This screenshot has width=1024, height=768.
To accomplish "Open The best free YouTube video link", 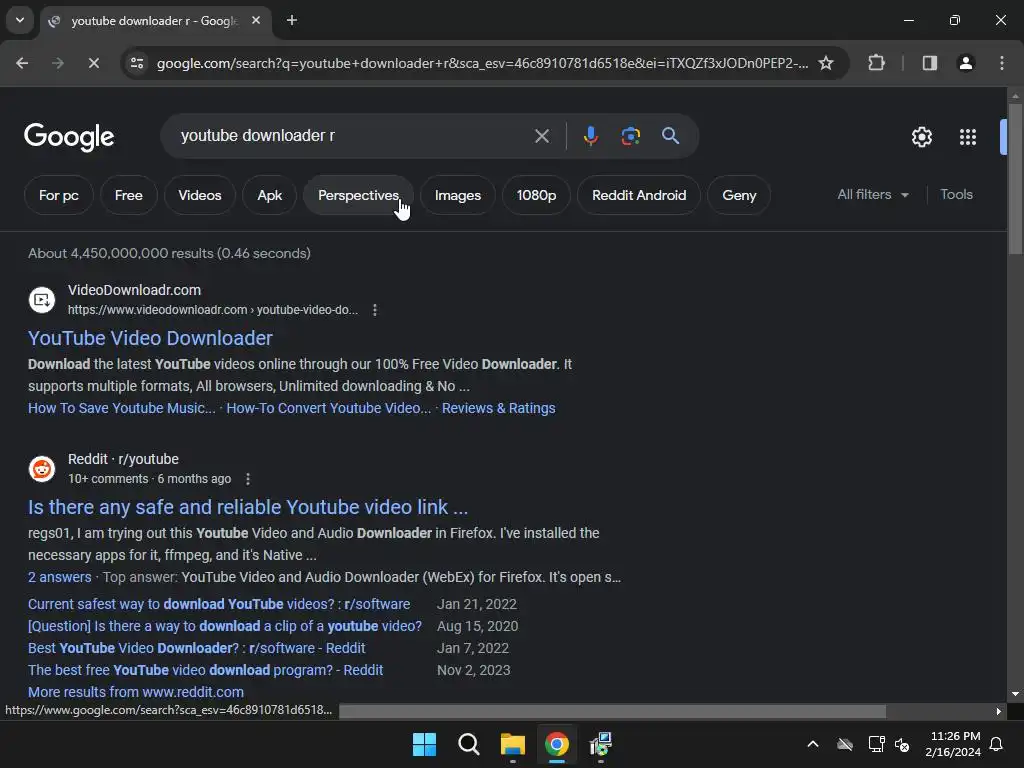I will coord(206,671).
